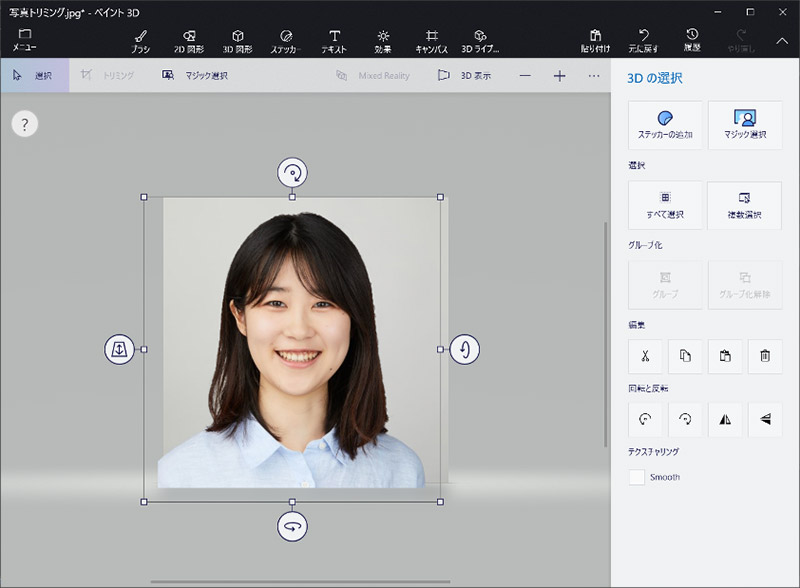Click the cut scissors icon
Image resolution: width=800 pixels, height=588 pixels.
pos(646,356)
